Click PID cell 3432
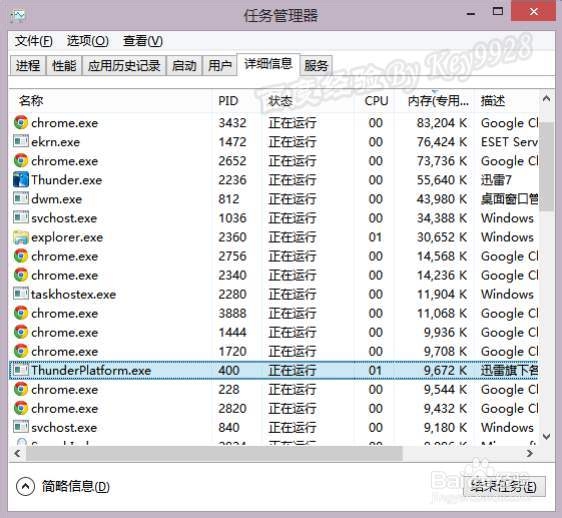 [232, 123]
